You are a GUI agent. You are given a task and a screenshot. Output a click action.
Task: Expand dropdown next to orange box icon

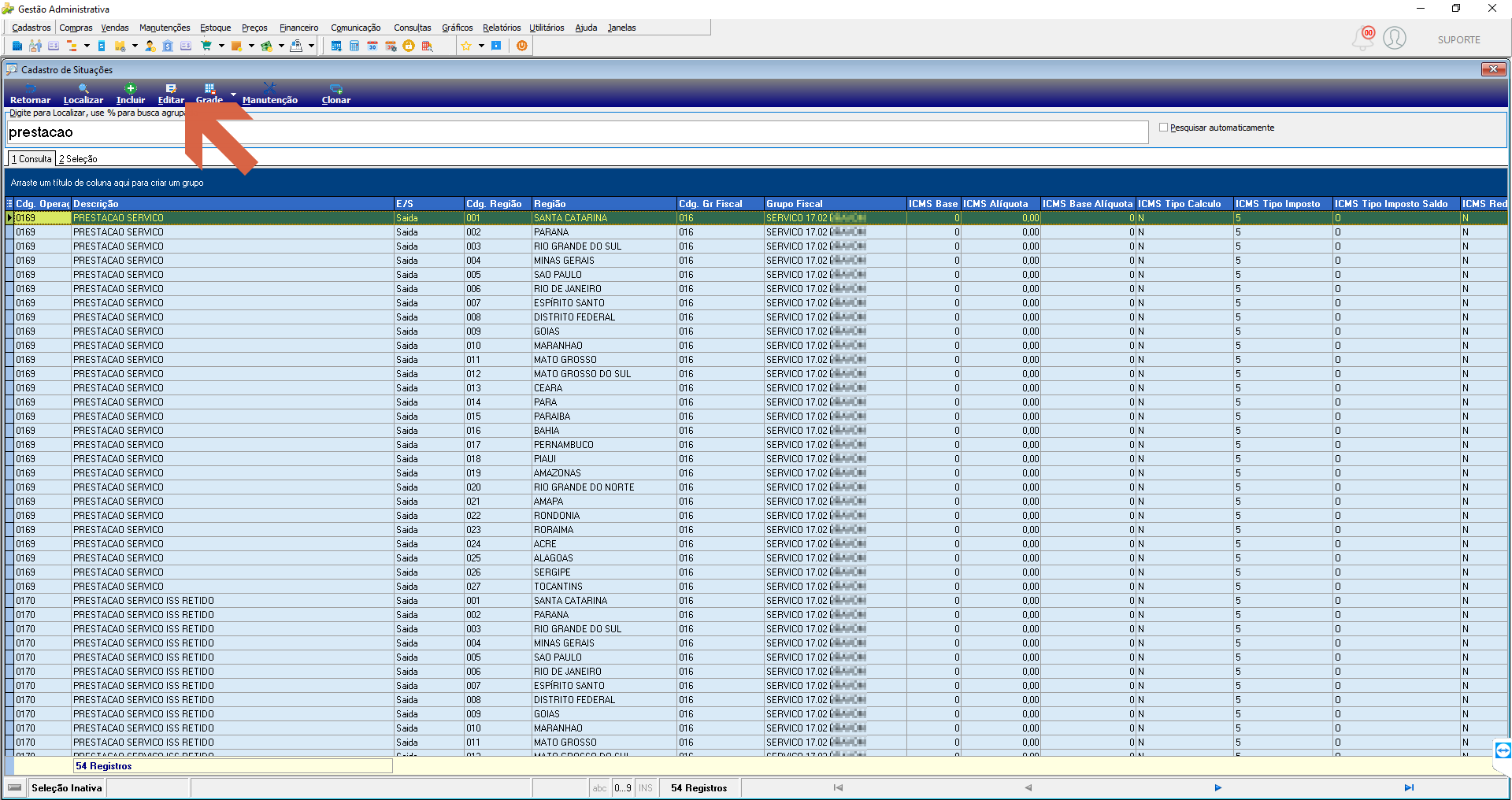click(x=251, y=46)
